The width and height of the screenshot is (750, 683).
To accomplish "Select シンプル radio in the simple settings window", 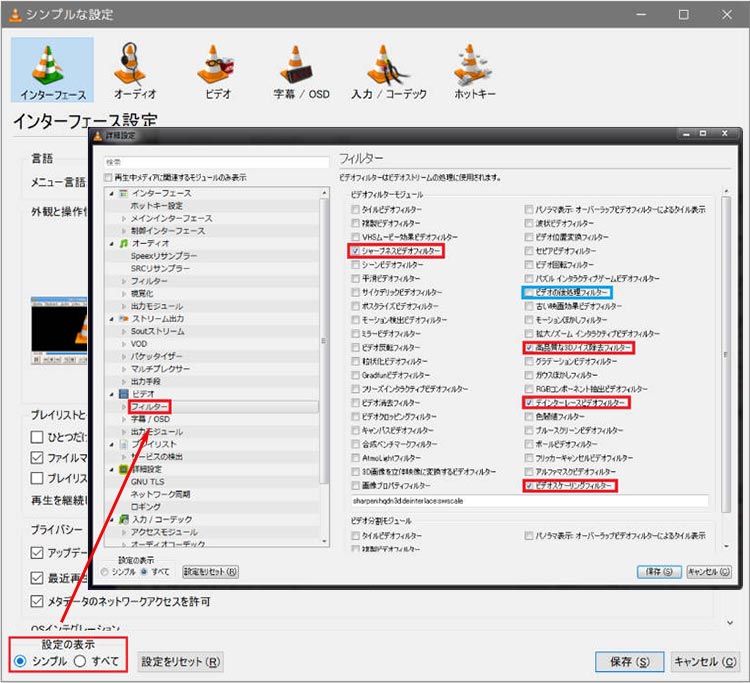I will pyautogui.click(x=20, y=661).
